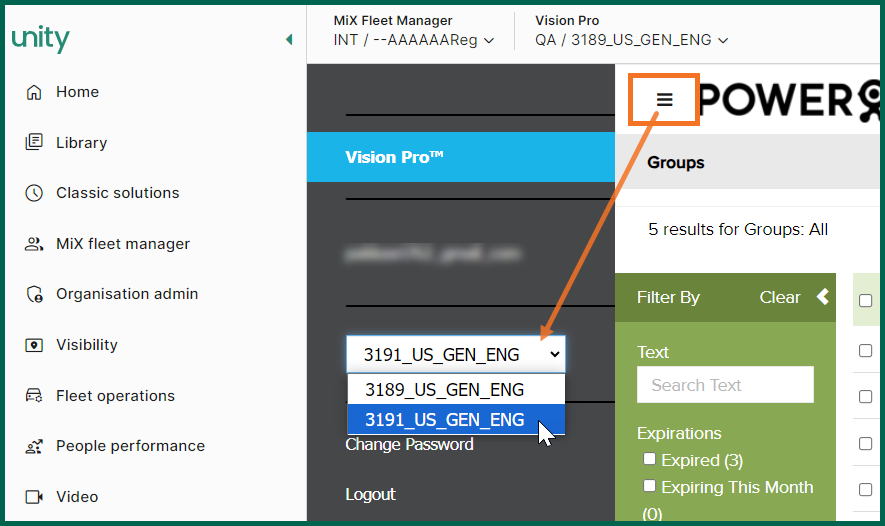
Task: Tick the Expired (3) checkbox
Action: coord(650,459)
